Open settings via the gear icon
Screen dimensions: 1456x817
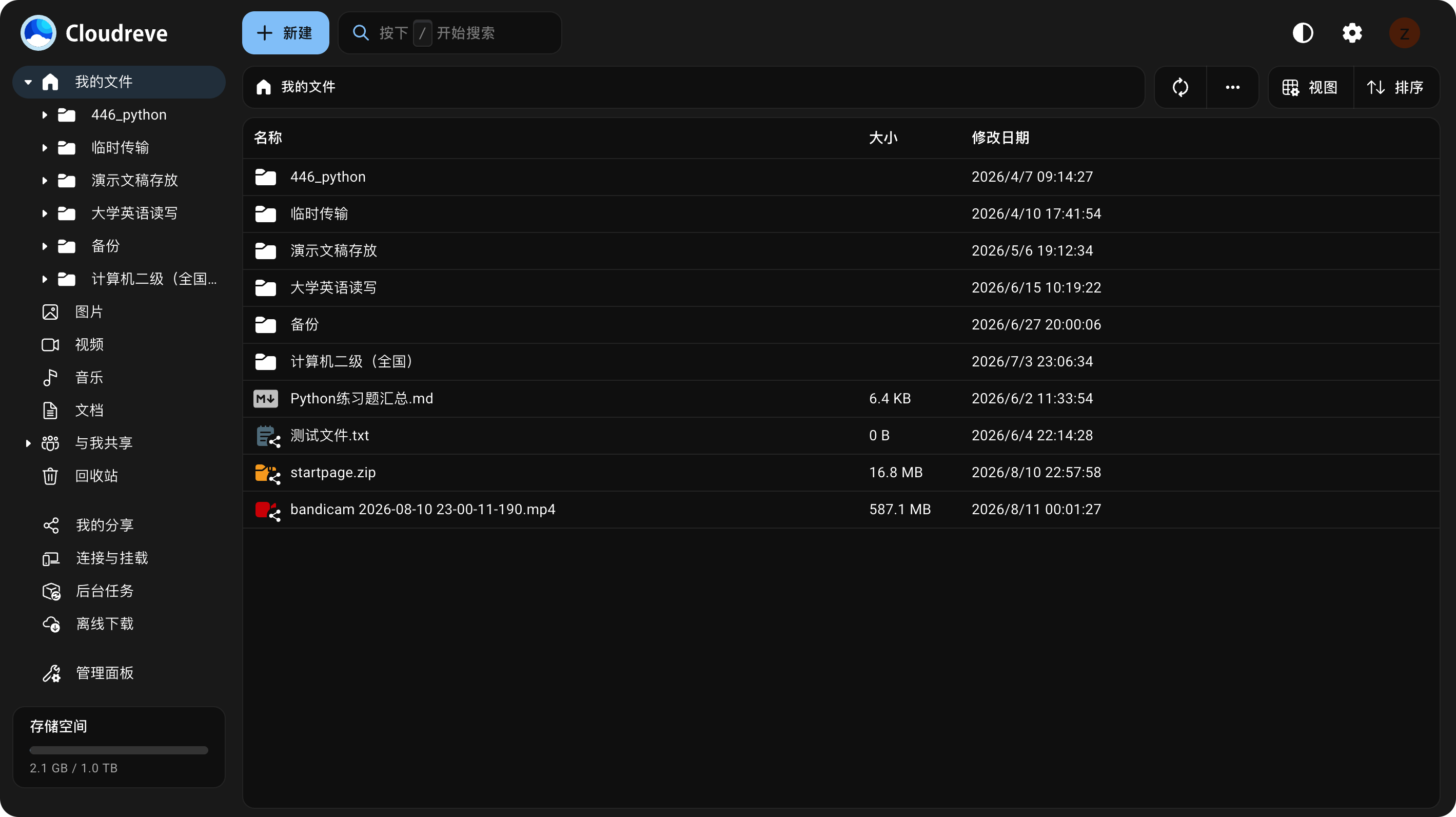pos(1352,33)
